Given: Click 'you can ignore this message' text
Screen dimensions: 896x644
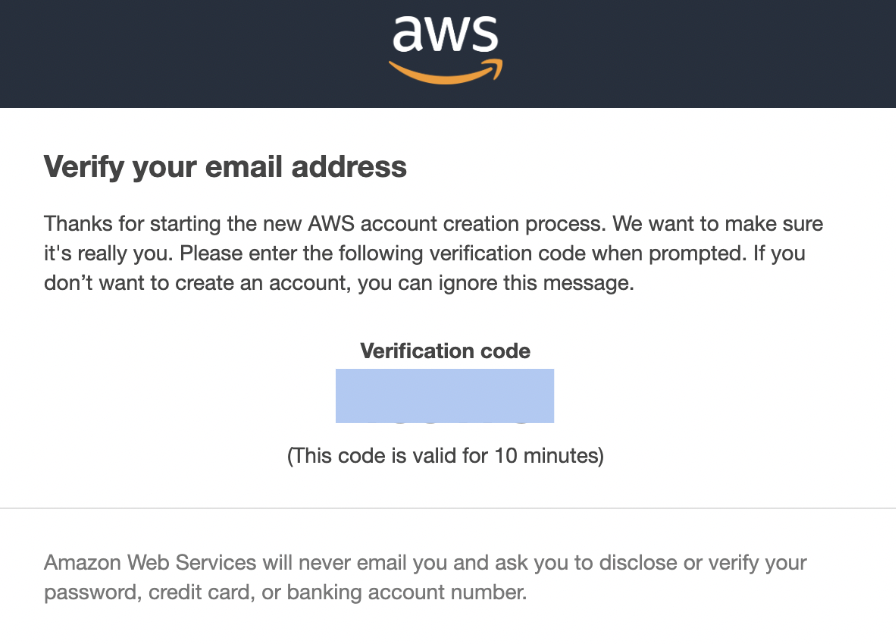Looking at the screenshot, I should (x=496, y=283).
